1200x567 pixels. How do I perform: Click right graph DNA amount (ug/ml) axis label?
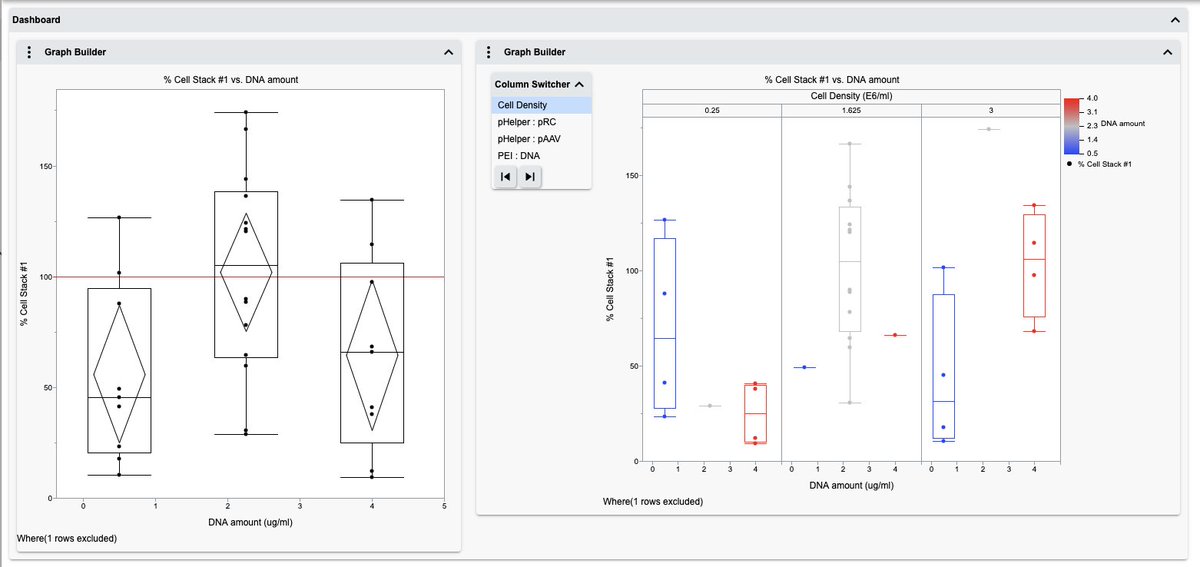[850, 485]
